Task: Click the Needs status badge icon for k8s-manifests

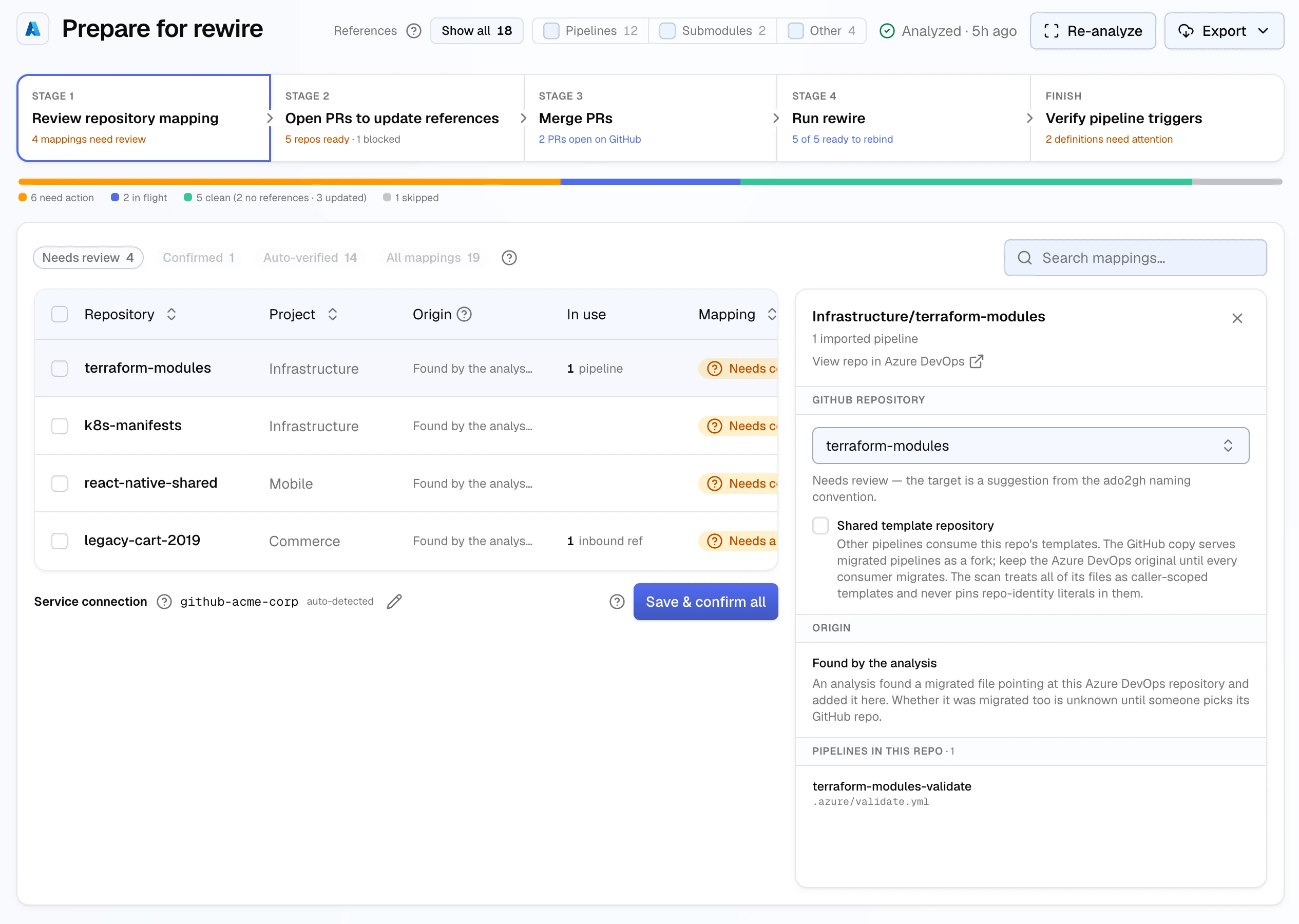Action: 715,426
